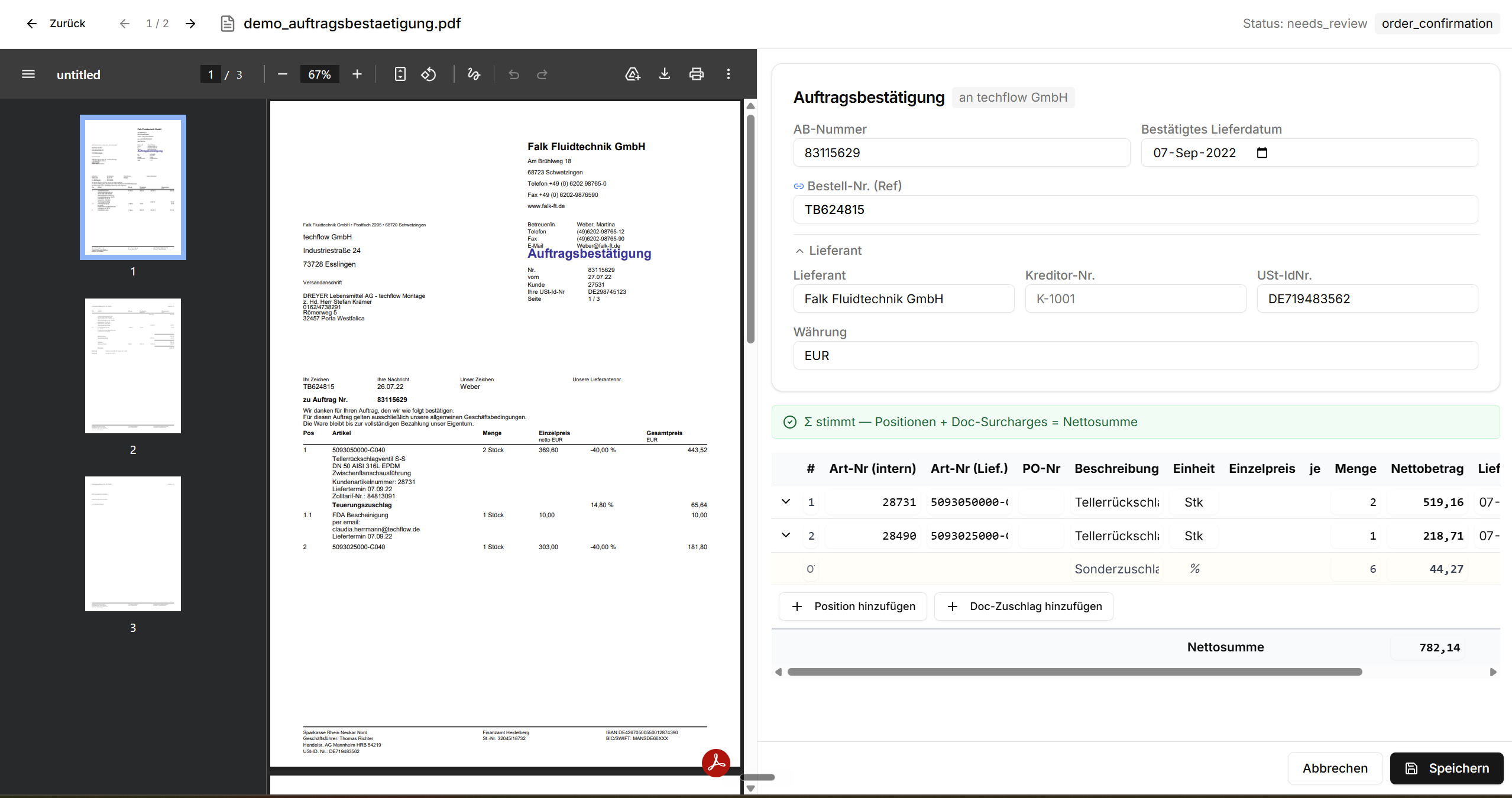Select the draw annotation tool
This screenshot has height=798, width=1512.
click(474, 74)
